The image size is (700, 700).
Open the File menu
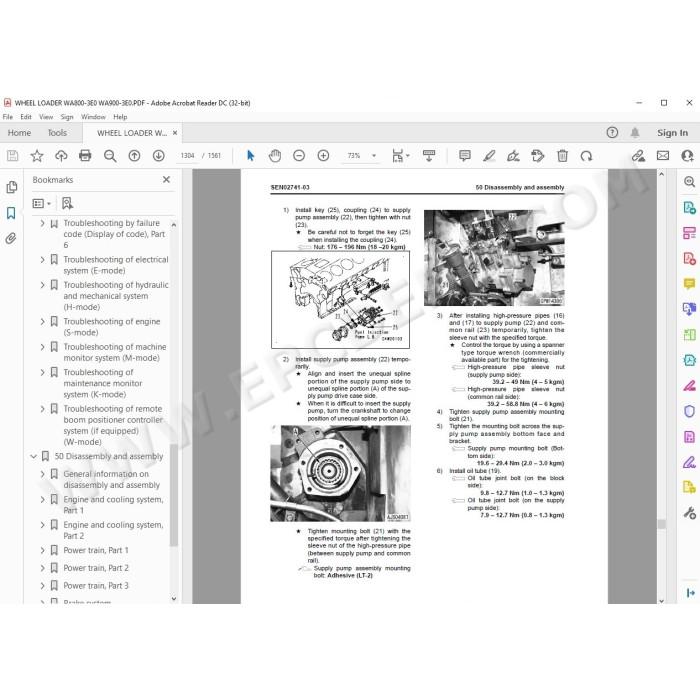(8, 117)
